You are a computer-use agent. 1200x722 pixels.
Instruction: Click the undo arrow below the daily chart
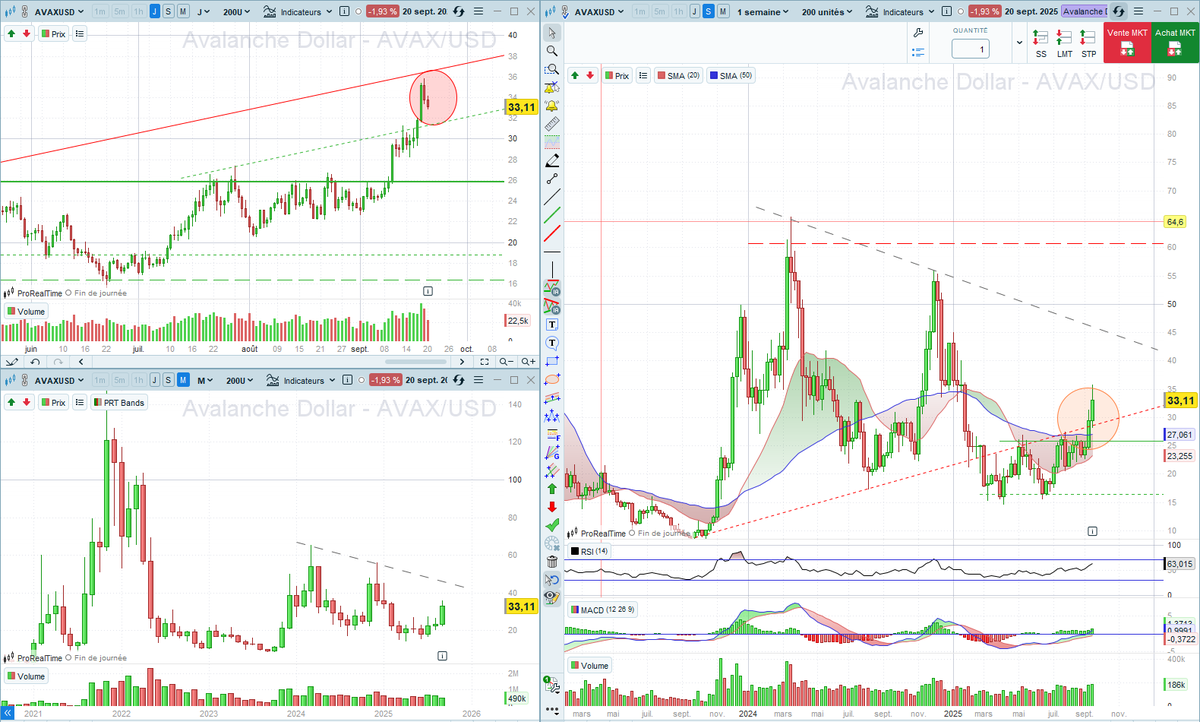click(x=34, y=361)
